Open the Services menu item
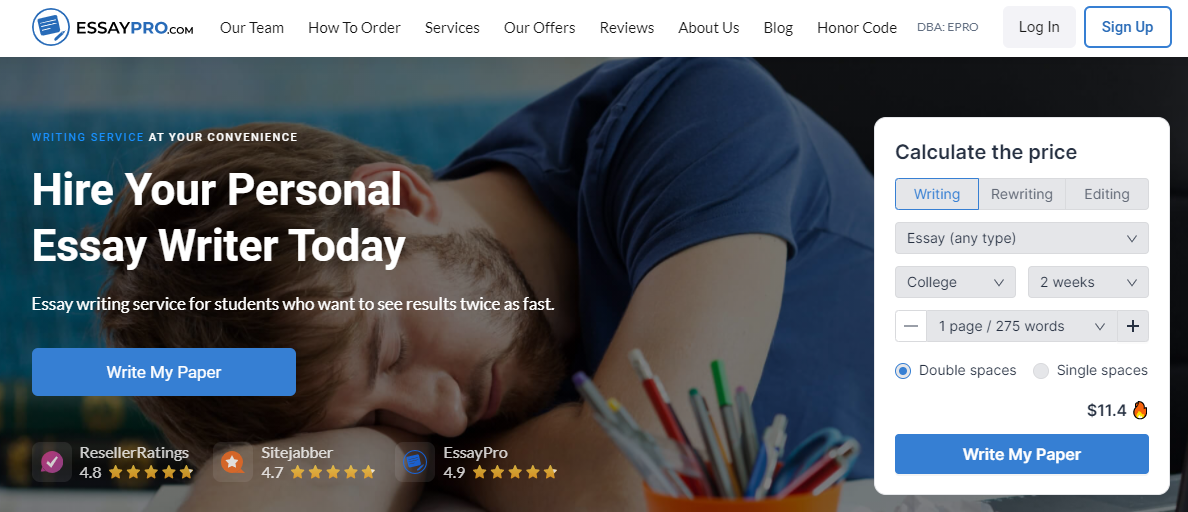The image size is (1188, 512). click(452, 28)
